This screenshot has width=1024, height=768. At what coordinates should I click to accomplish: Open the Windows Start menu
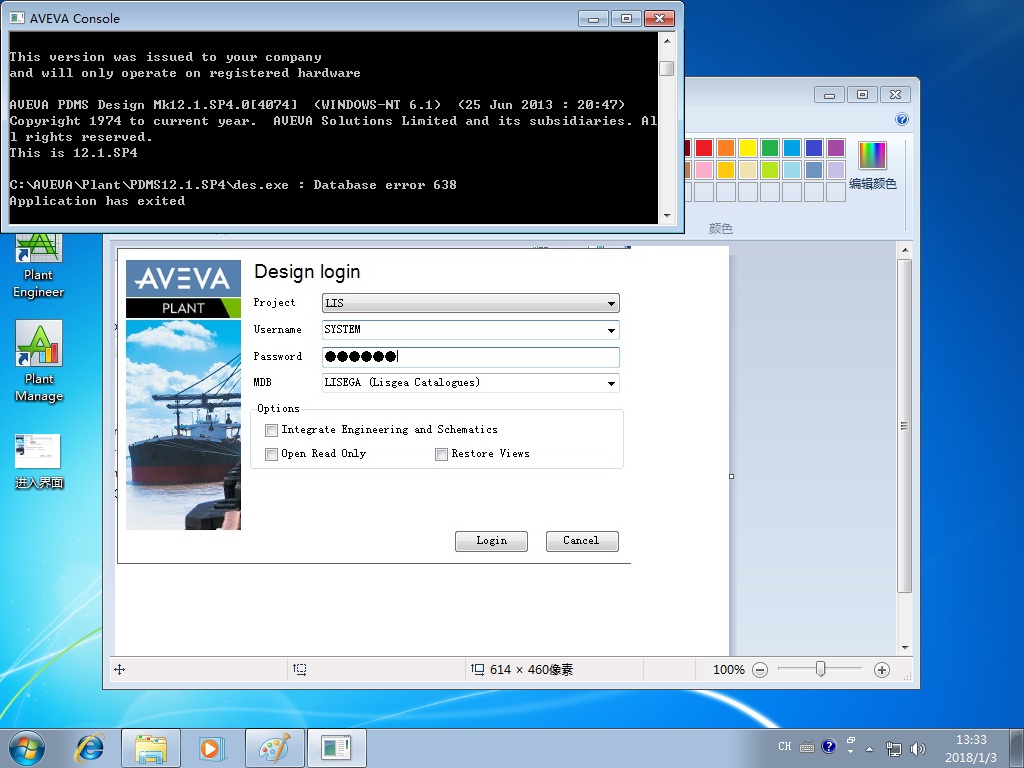27,748
